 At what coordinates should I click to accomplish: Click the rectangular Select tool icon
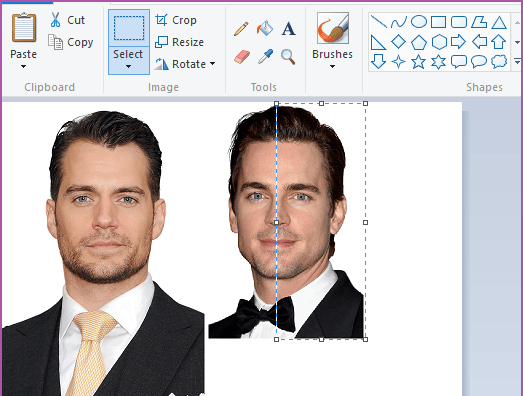pos(129,28)
